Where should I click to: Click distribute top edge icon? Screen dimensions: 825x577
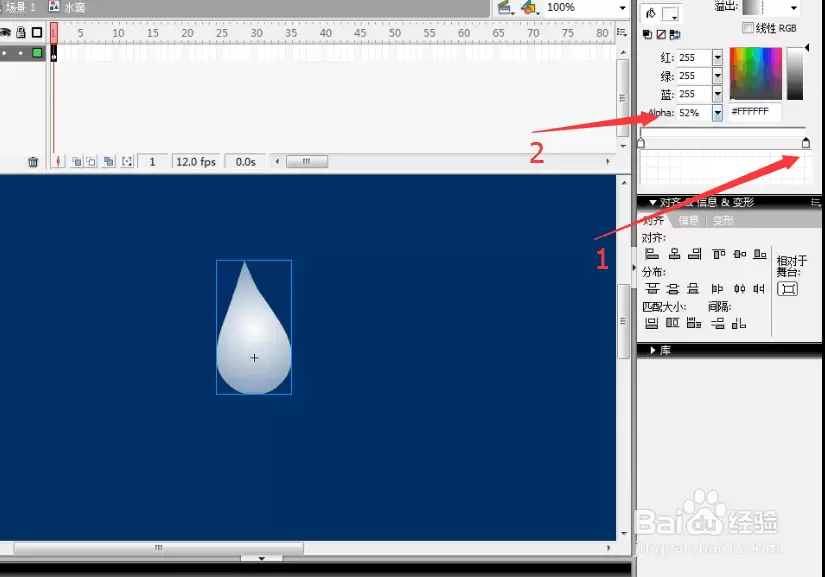coord(652,288)
